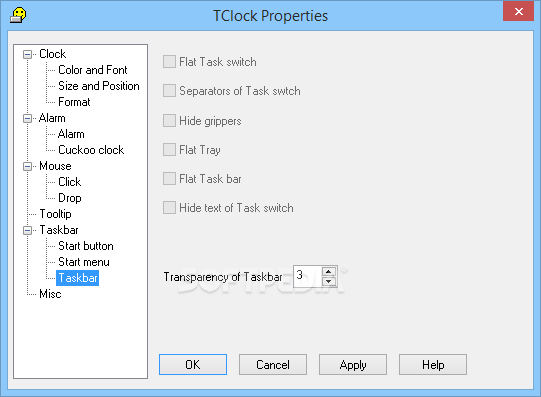
Task: Click the Apply button
Action: coord(353,365)
